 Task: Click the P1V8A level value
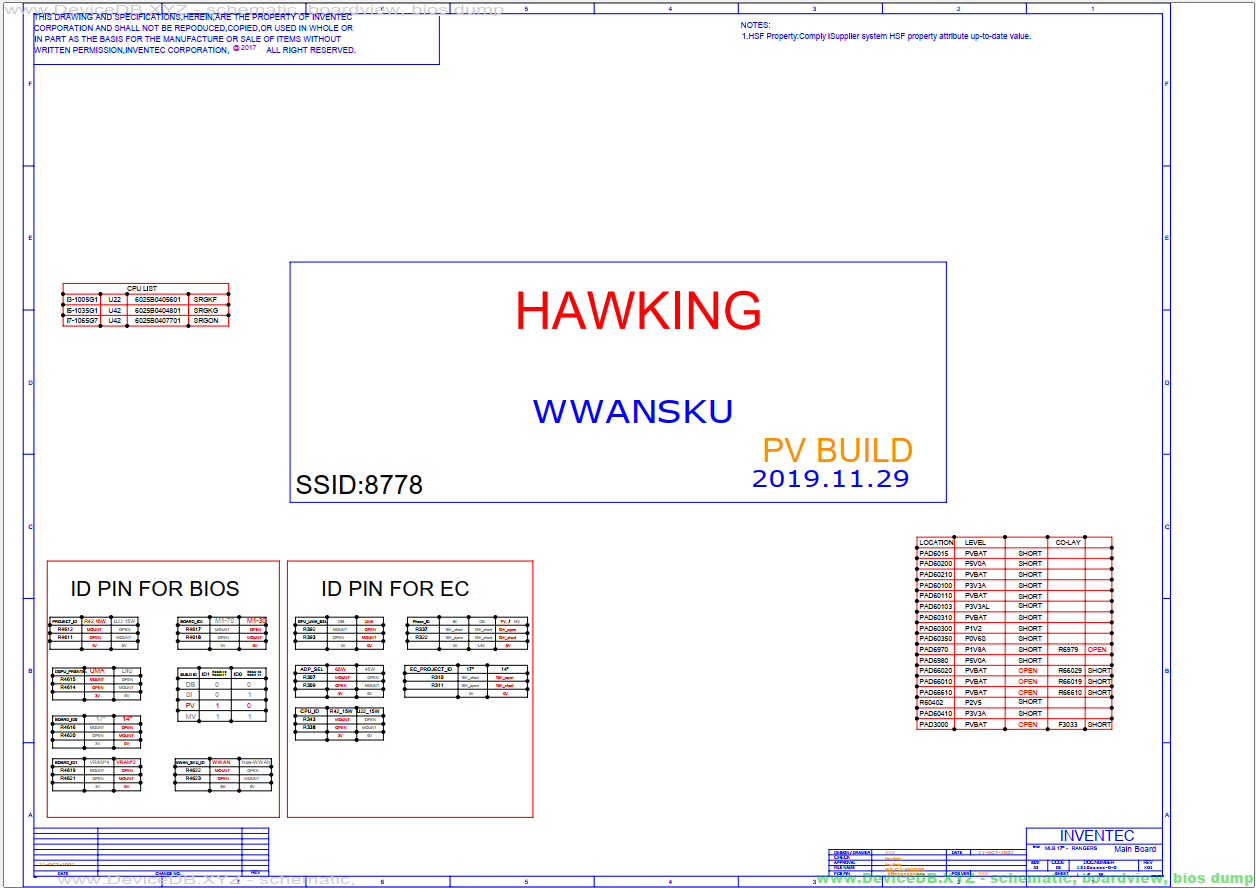tap(975, 650)
